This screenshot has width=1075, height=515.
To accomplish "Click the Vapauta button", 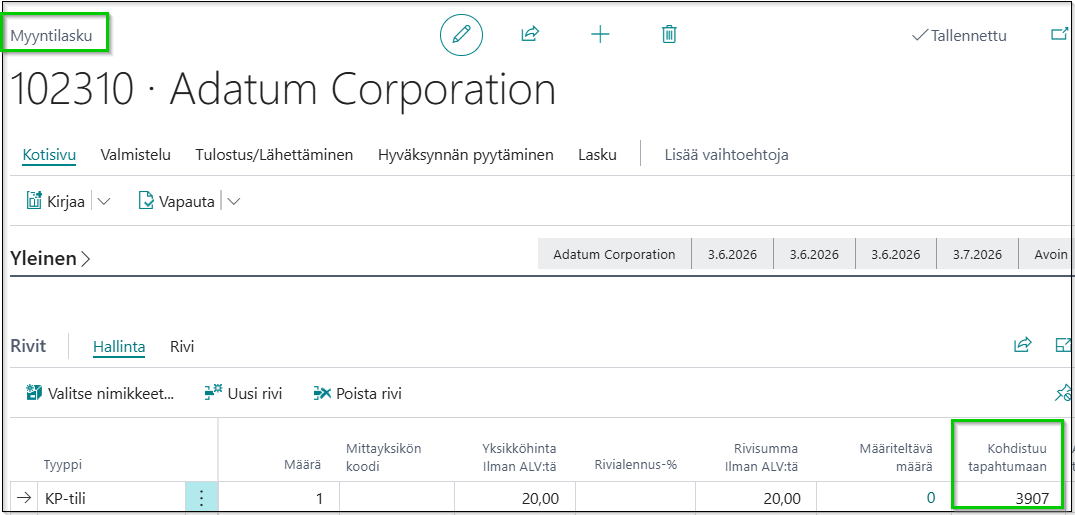I will click(x=176, y=202).
